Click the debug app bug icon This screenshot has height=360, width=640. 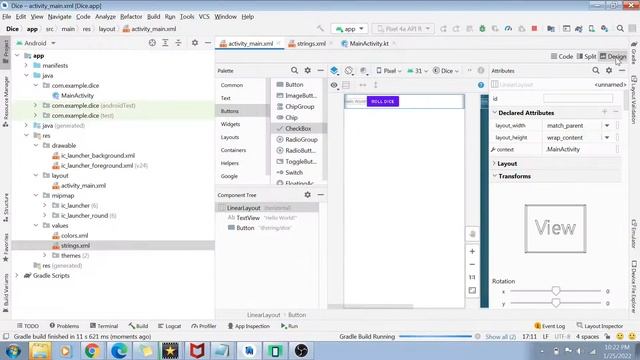coord(482,29)
